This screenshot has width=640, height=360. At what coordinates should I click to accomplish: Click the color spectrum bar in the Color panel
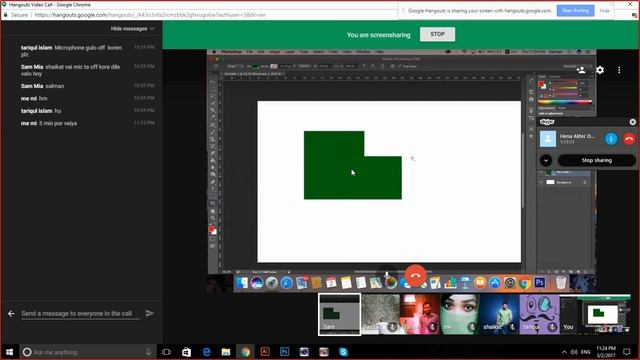point(564,102)
